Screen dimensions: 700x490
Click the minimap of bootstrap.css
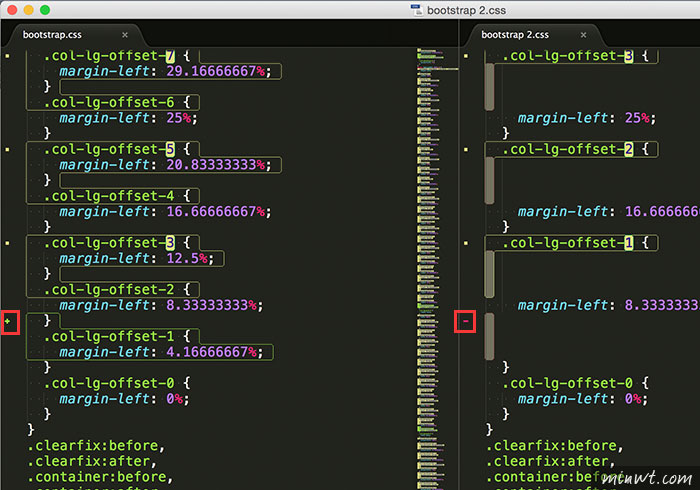pos(437,268)
